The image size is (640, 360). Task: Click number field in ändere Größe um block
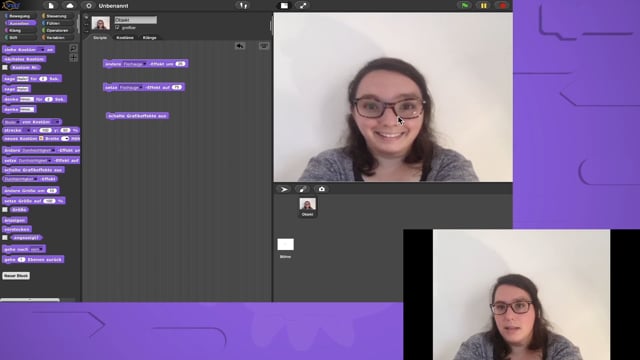click(x=51, y=191)
